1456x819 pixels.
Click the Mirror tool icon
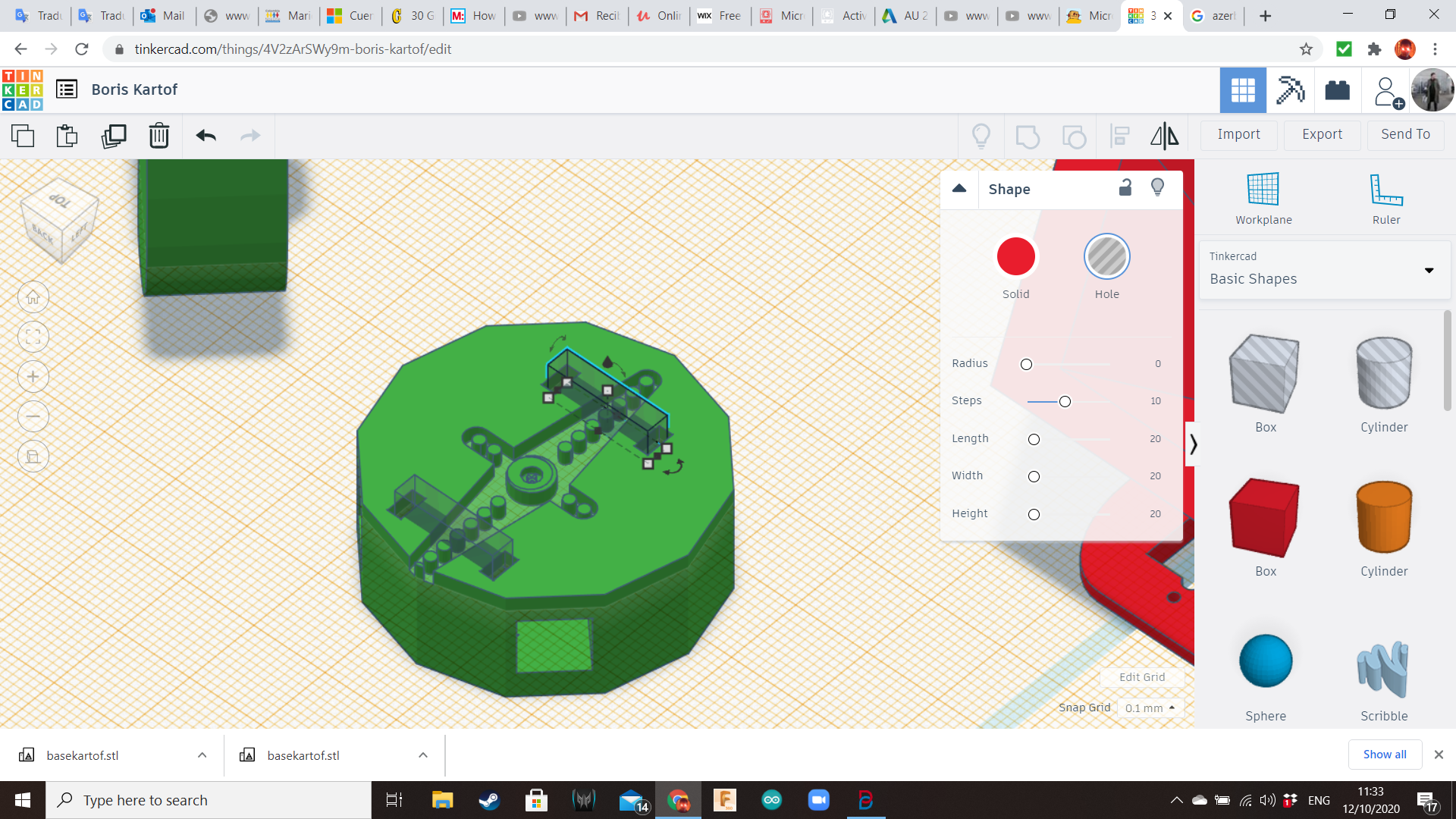tap(1164, 136)
